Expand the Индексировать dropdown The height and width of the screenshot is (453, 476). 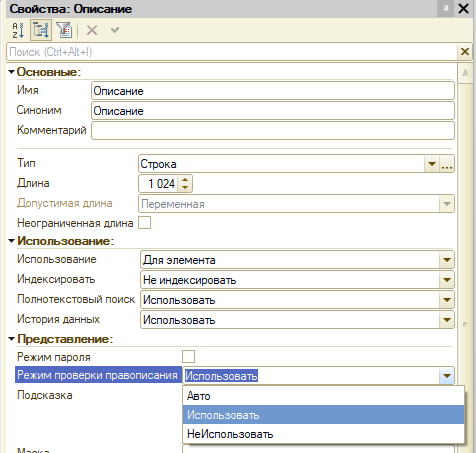[447, 280]
